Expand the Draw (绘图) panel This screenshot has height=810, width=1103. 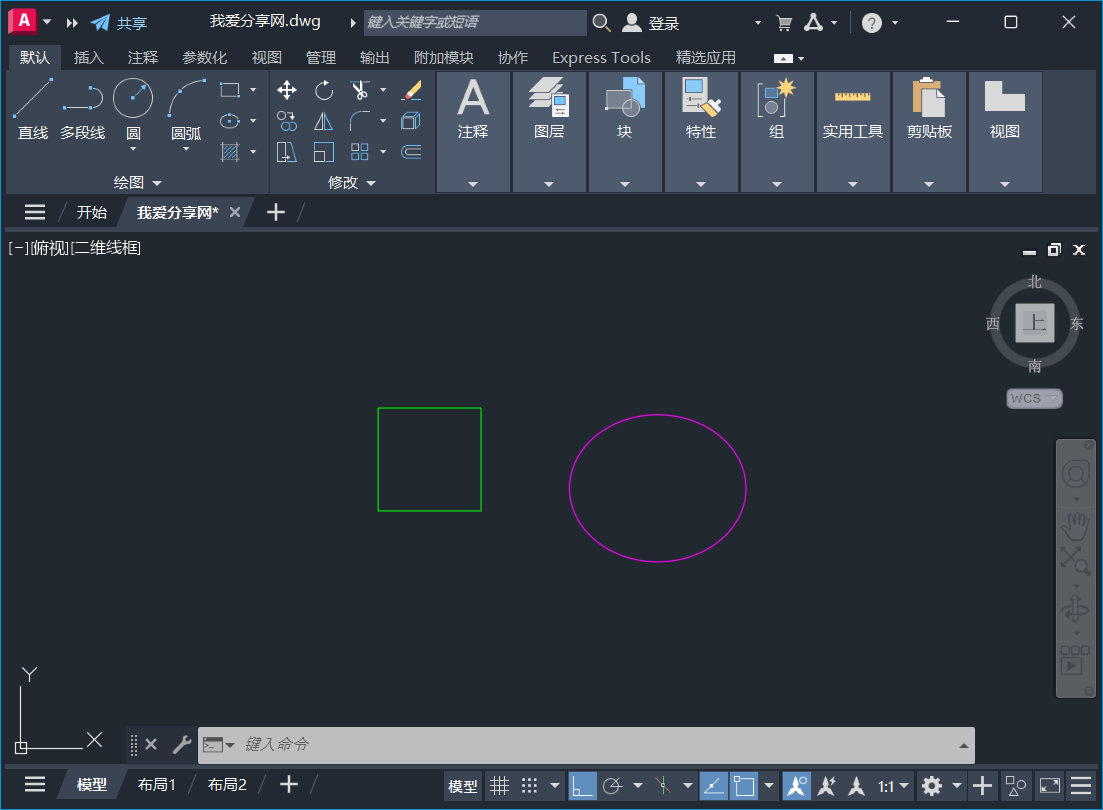138,183
